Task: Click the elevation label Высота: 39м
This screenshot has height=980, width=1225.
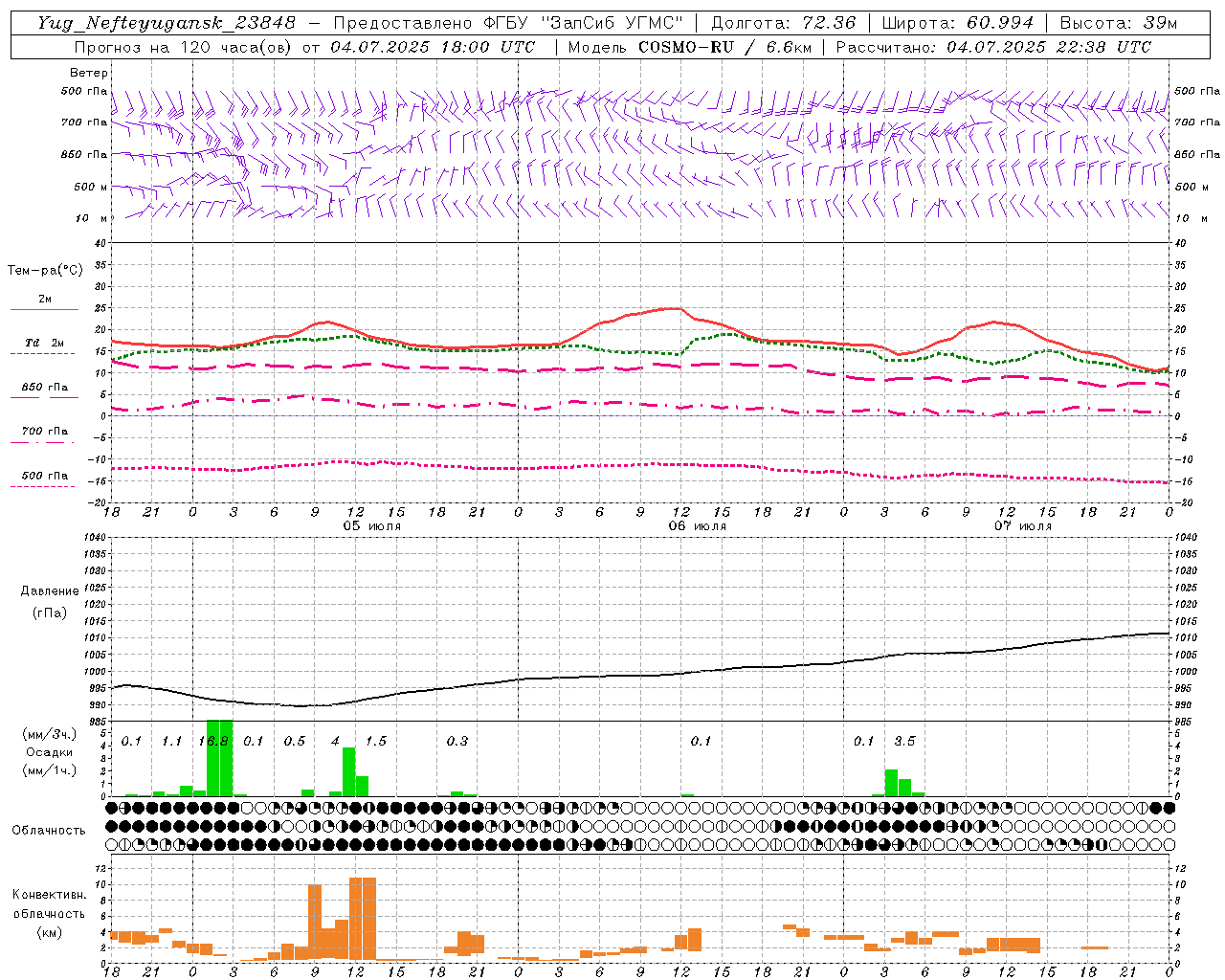Action: click(1119, 23)
